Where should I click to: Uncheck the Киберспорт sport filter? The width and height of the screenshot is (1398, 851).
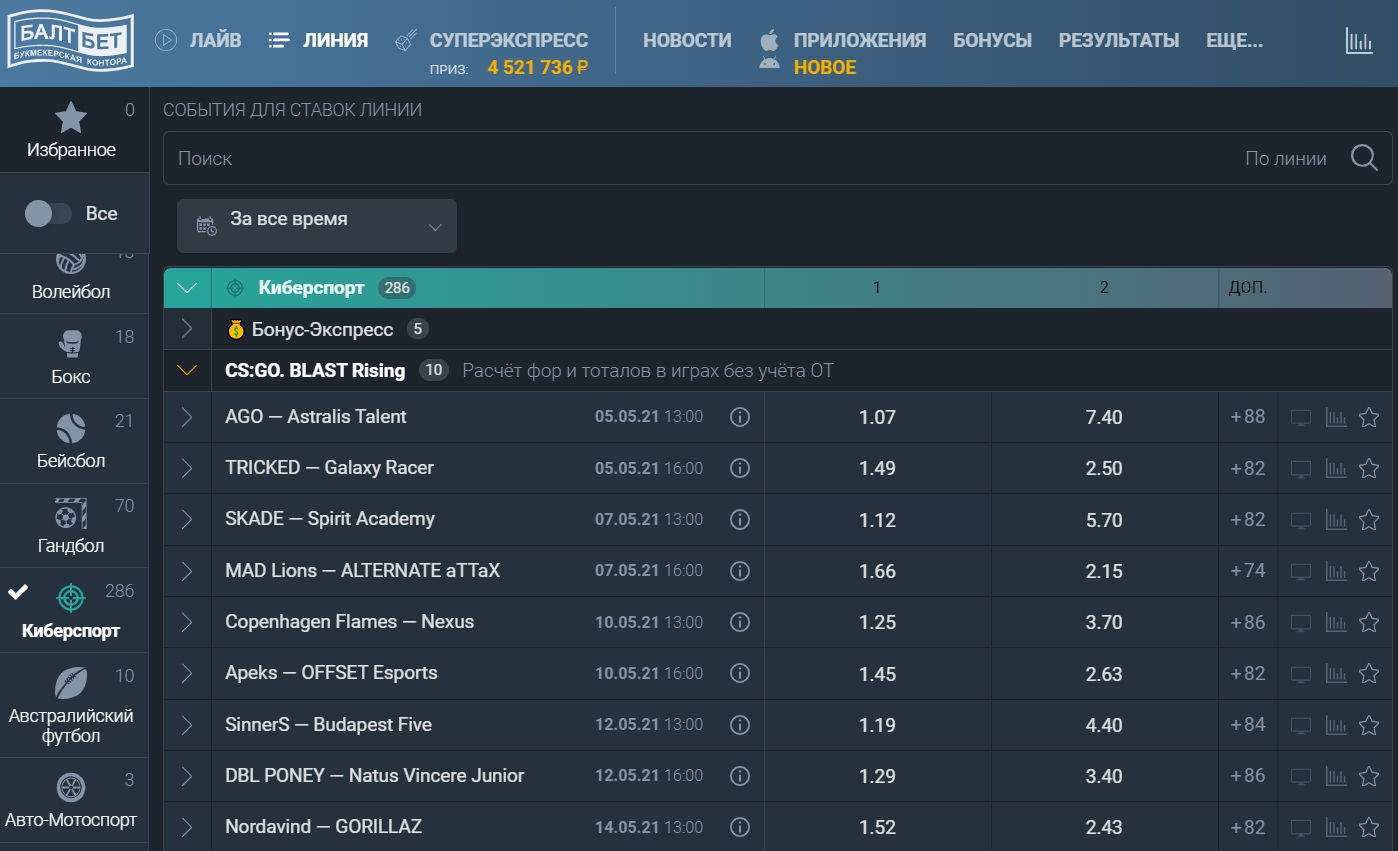pos(18,592)
